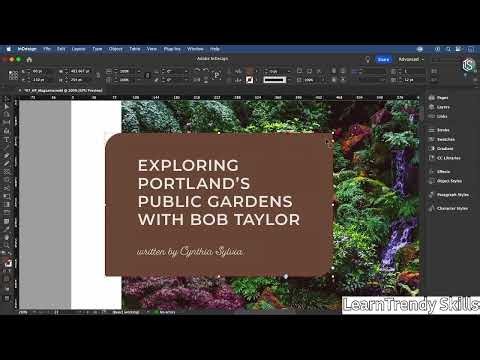480x360 pixels.
Task: Open the rotation angle dropdown
Action: click(x=186, y=71)
